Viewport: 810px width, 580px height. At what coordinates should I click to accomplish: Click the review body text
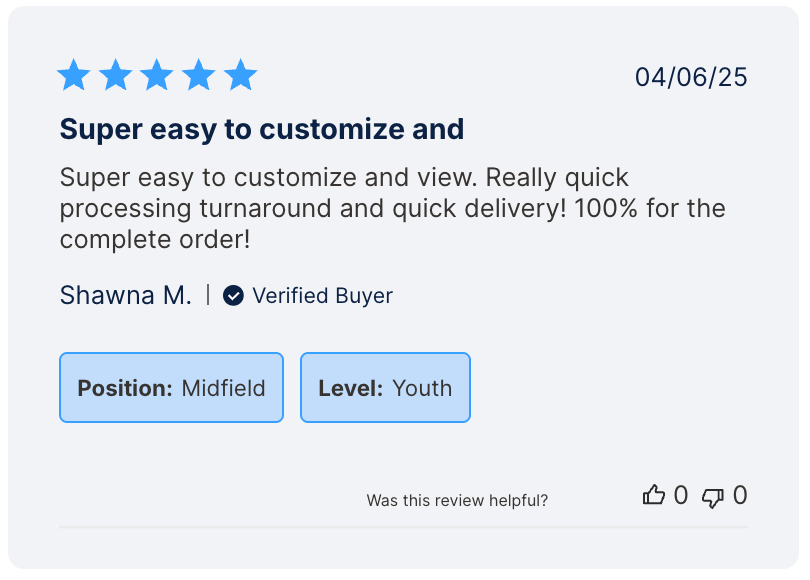(390, 209)
